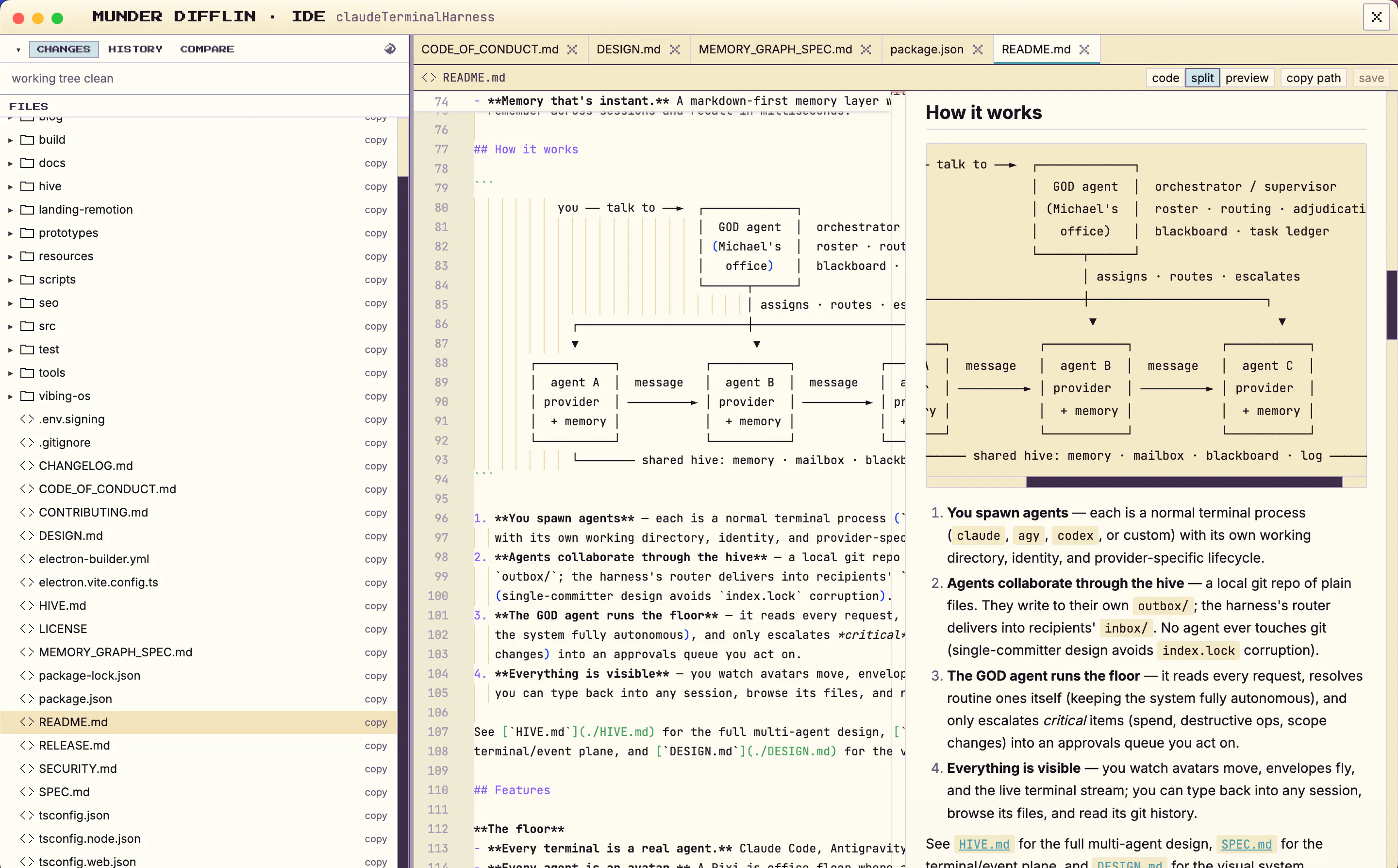Viewport: 1398px width, 868px height.
Task: Click the folder icon for hive
Action: [27, 186]
